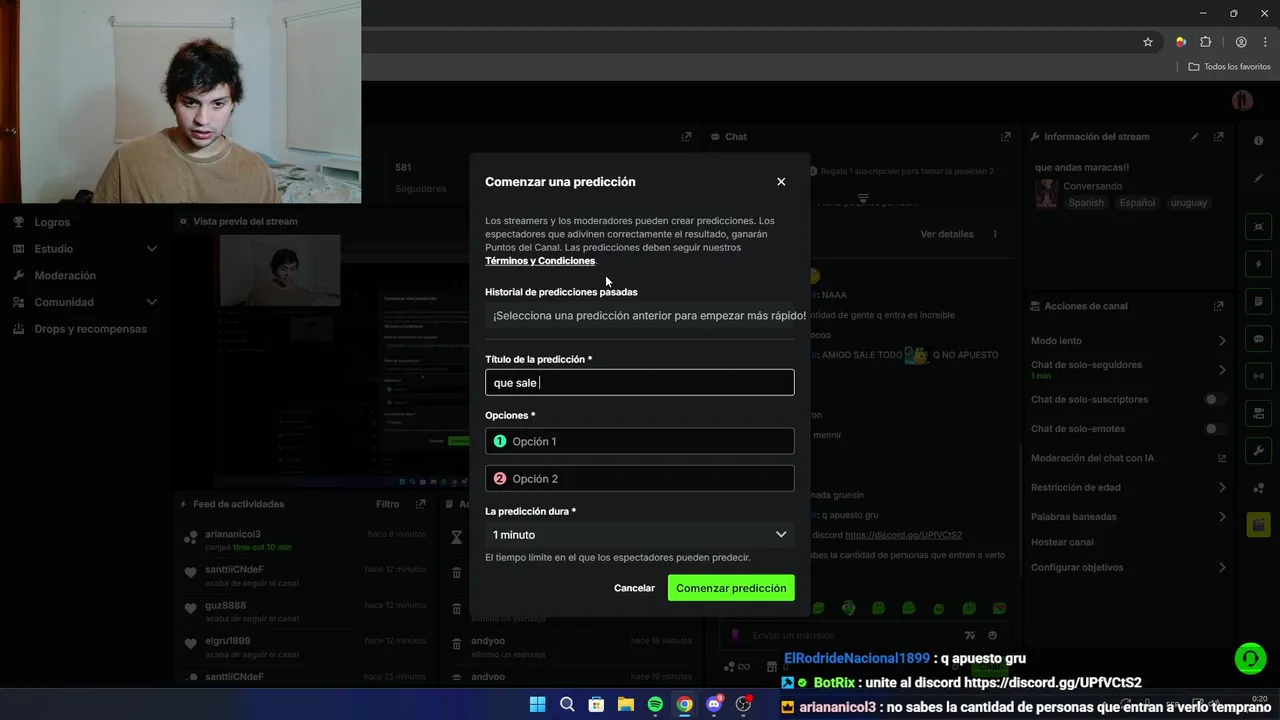Screen dimensions: 1280x720
Task: Pop out the Información del stream panel
Action: tap(1218, 137)
